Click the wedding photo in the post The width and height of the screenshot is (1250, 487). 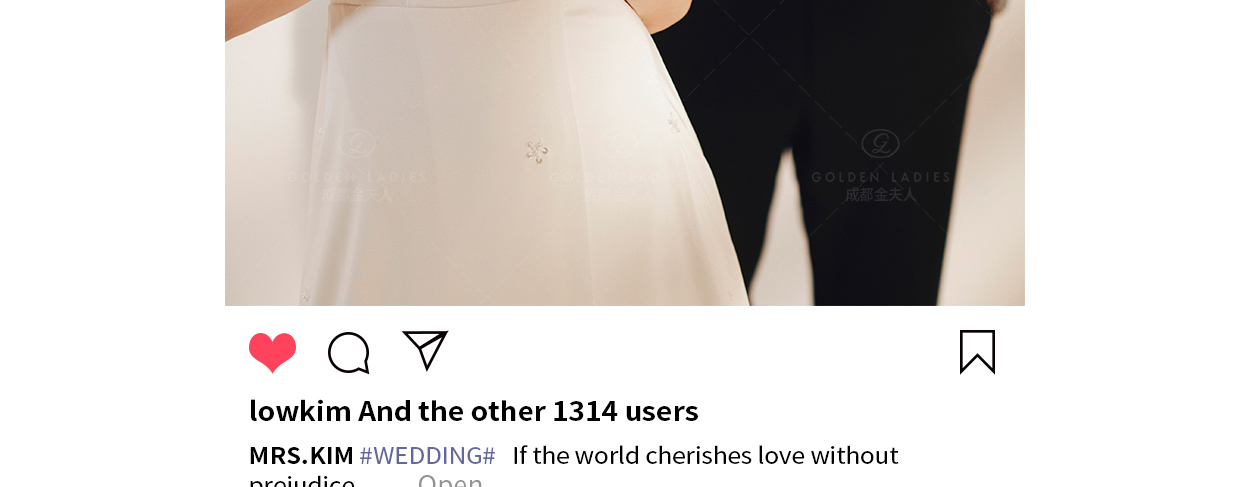(x=625, y=153)
